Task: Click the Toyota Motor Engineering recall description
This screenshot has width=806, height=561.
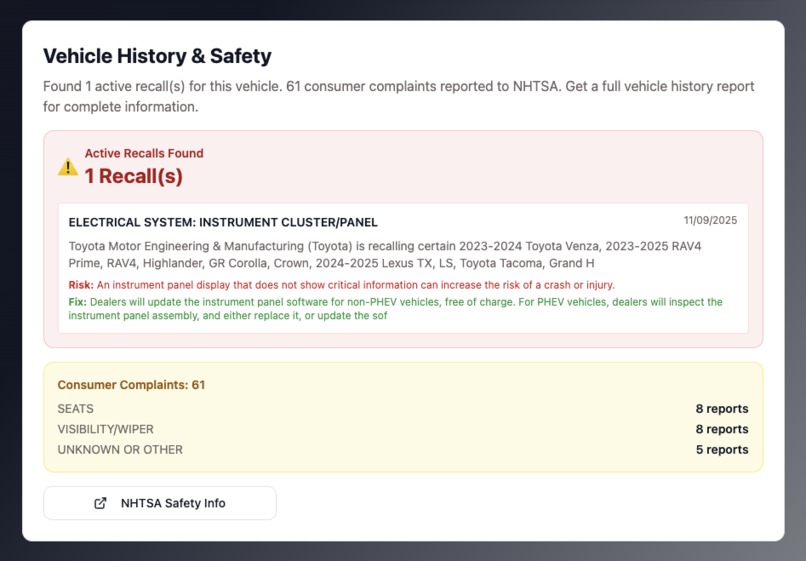Action: pos(384,255)
